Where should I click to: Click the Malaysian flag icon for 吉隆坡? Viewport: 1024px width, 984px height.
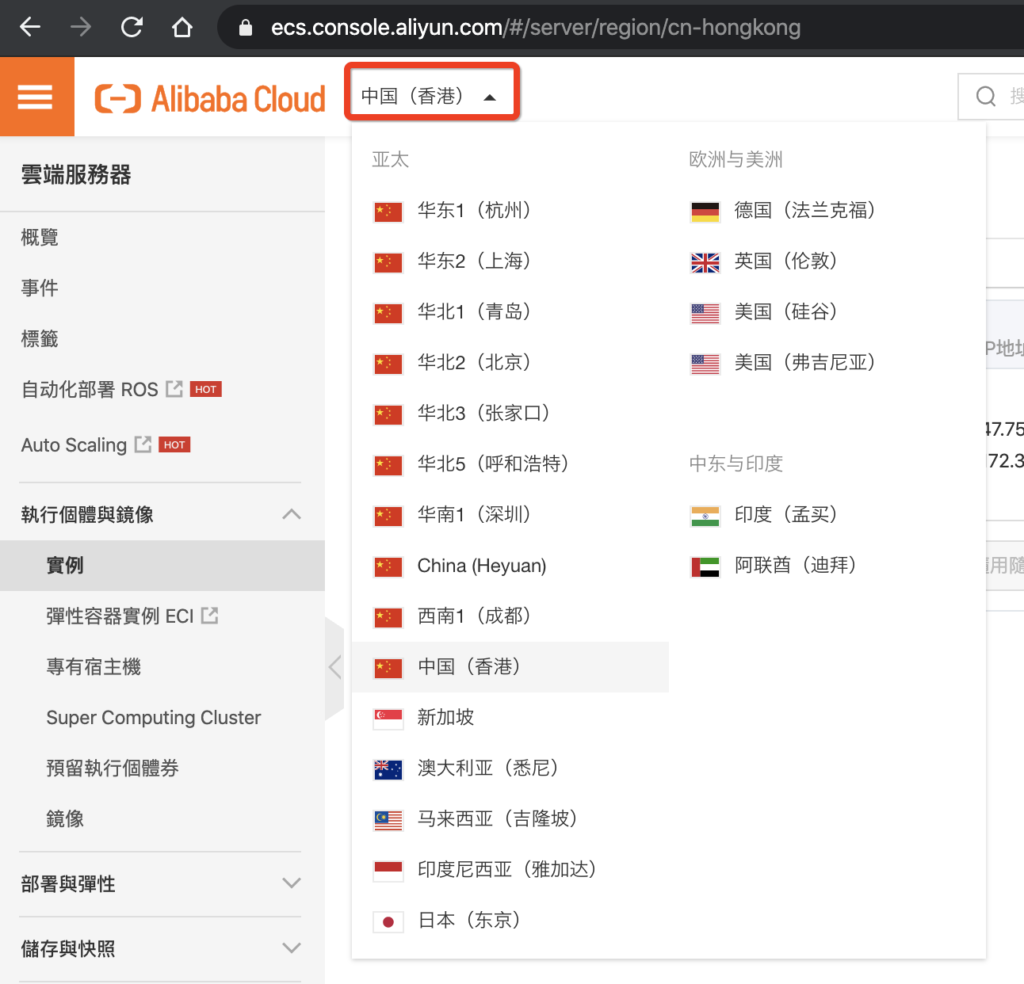tap(388, 820)
